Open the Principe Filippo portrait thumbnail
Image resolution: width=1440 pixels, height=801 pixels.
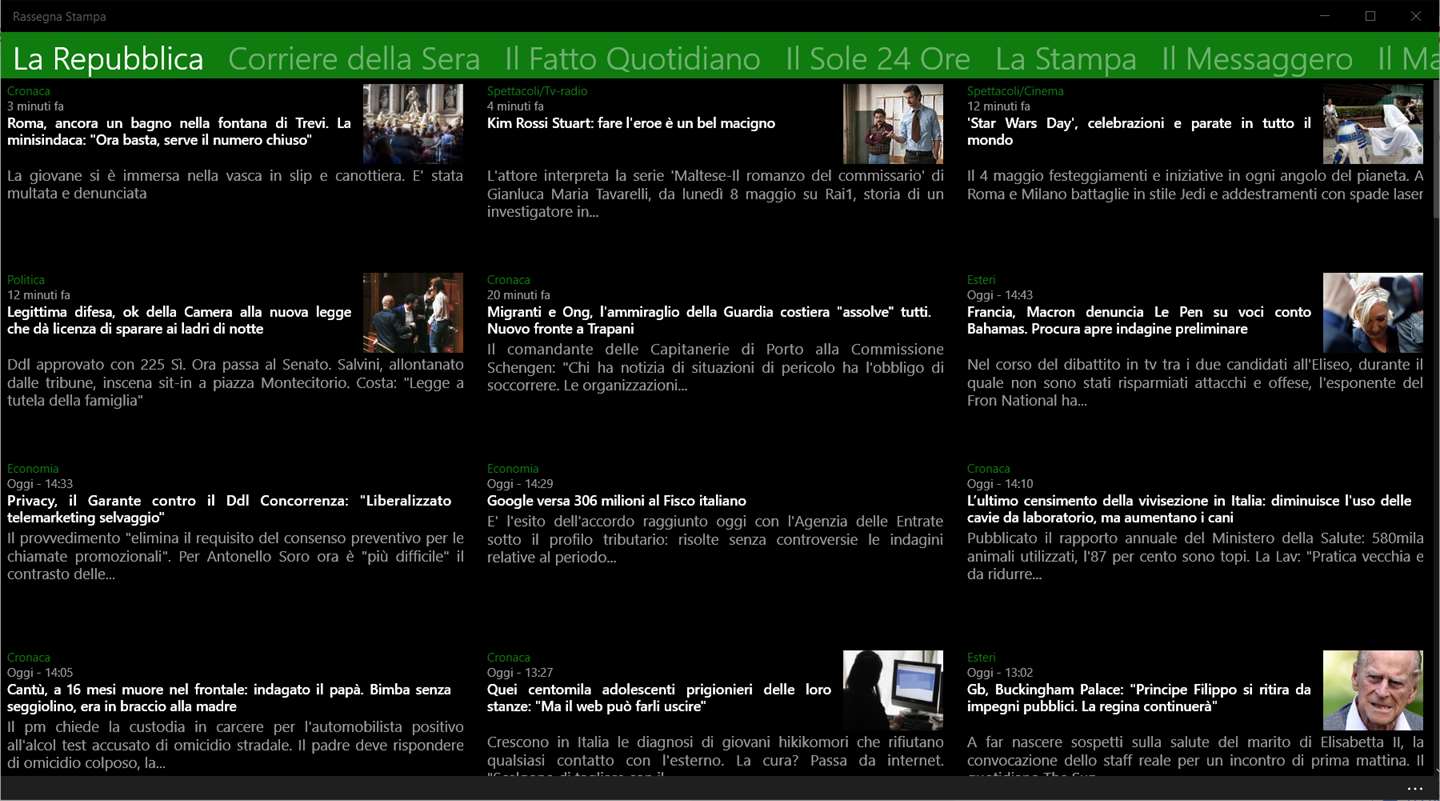coord(1373,691)
